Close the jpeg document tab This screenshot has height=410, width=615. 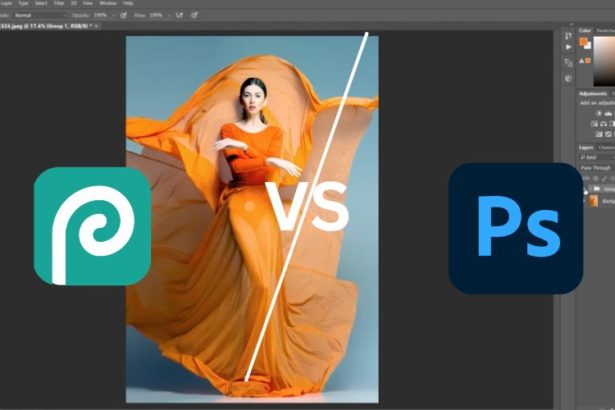point(96,26)
